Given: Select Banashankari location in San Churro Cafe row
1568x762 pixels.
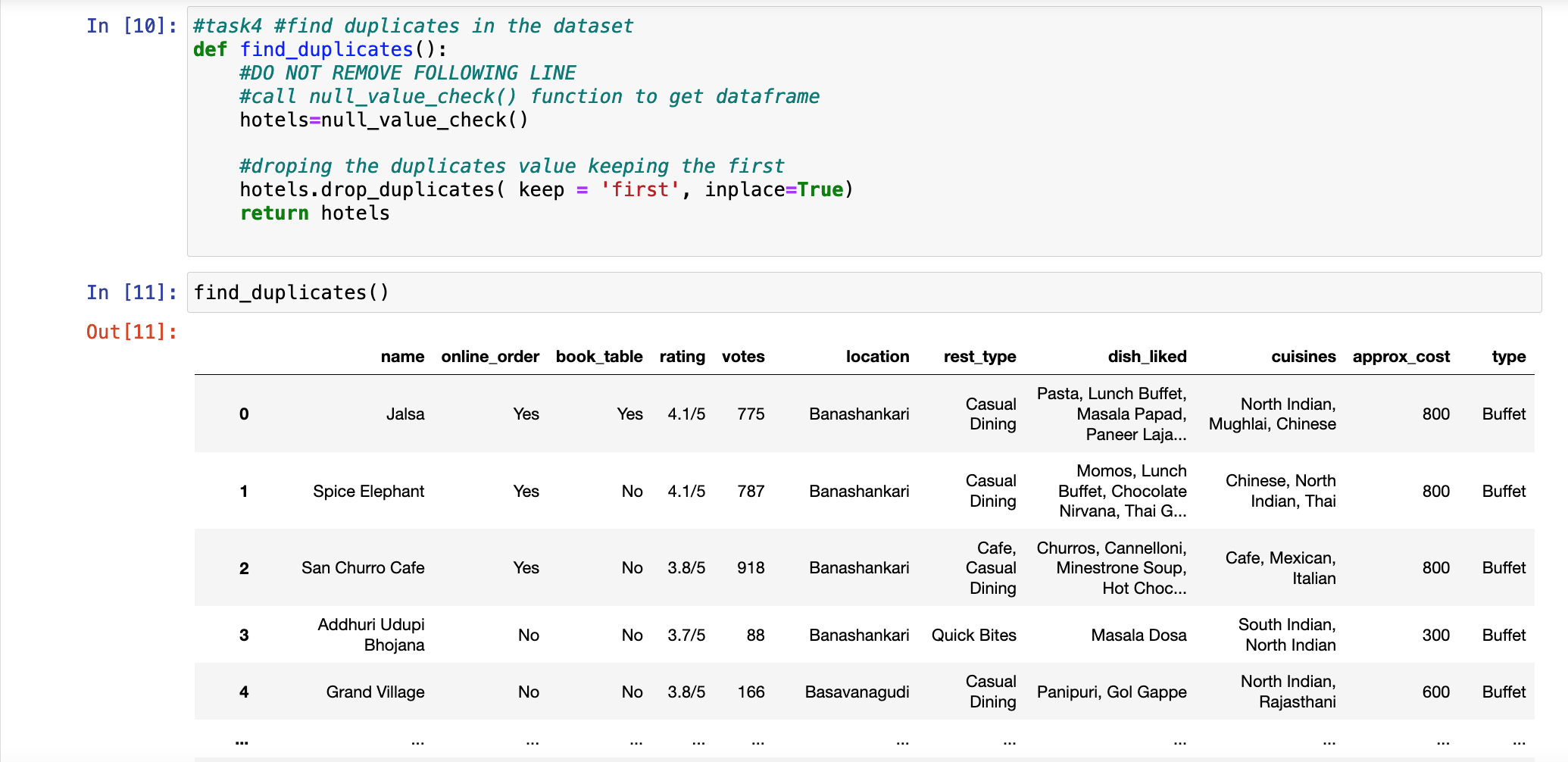Looking at the screenshot, I should click(x=858, y=567).
